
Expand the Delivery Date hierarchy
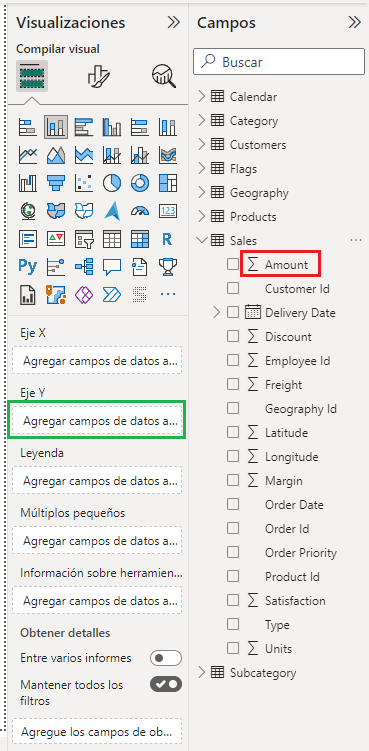click(x=217, y=313)
